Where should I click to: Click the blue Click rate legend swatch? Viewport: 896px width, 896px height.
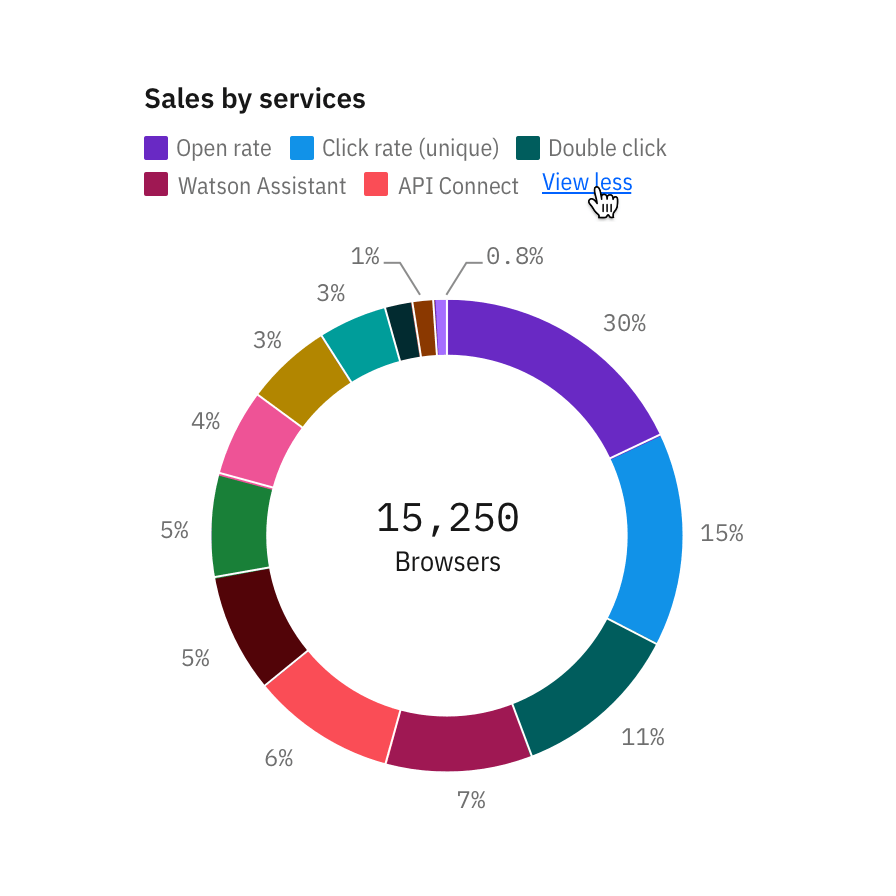pos(302,148)
